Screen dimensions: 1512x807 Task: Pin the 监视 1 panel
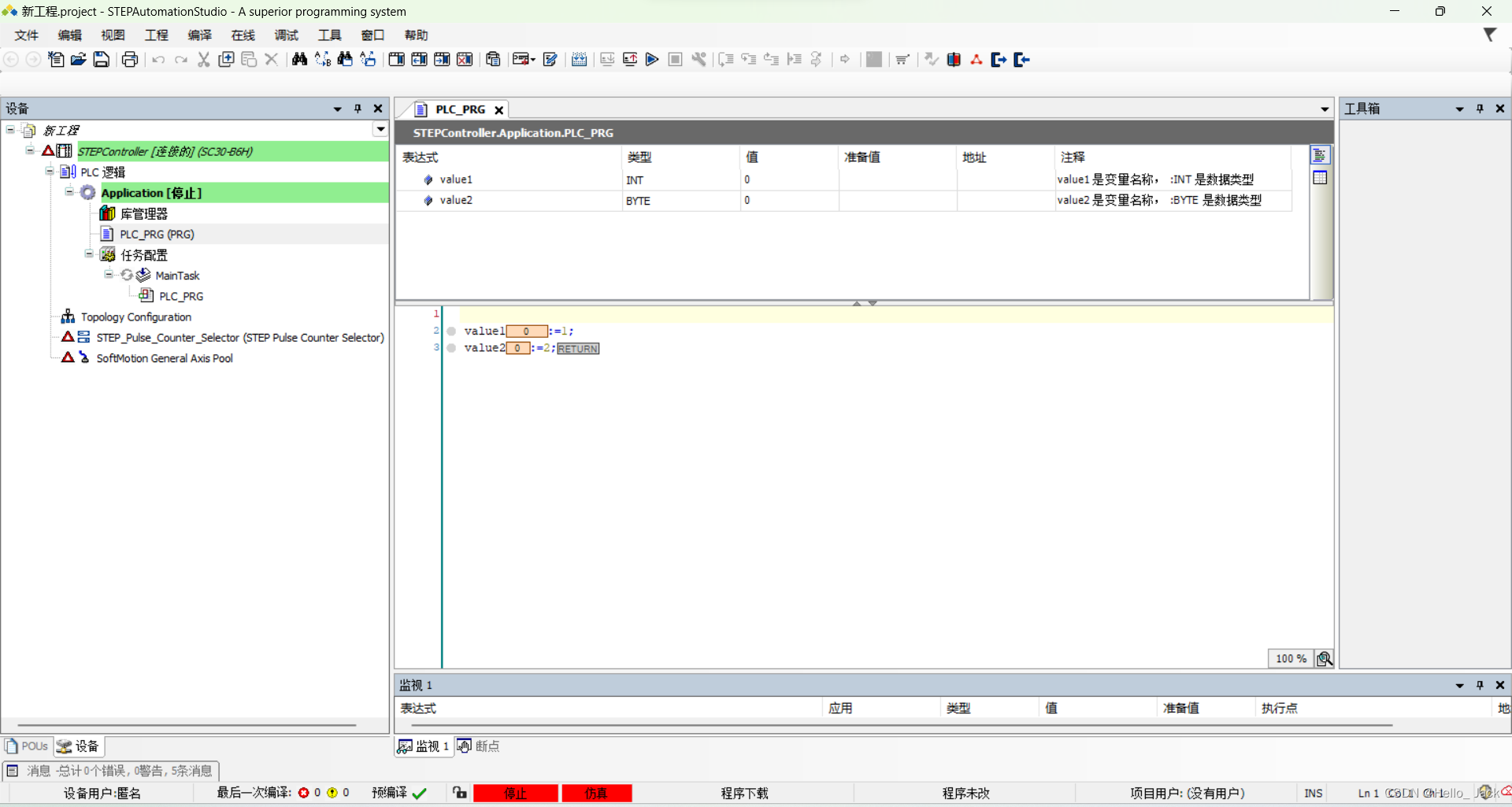point(1481,685)
